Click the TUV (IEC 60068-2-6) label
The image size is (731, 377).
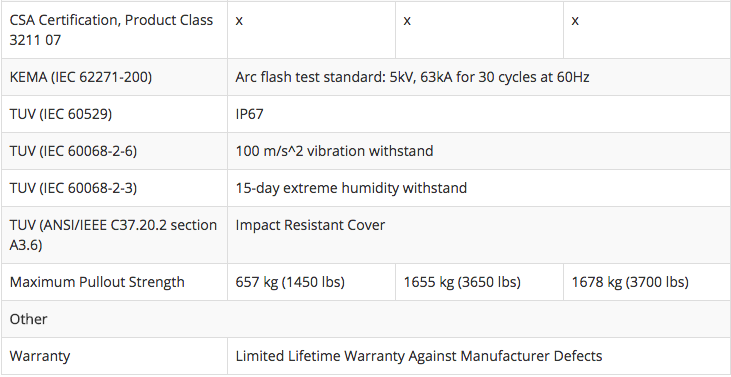pyautogui.click(x=73, y=151)
